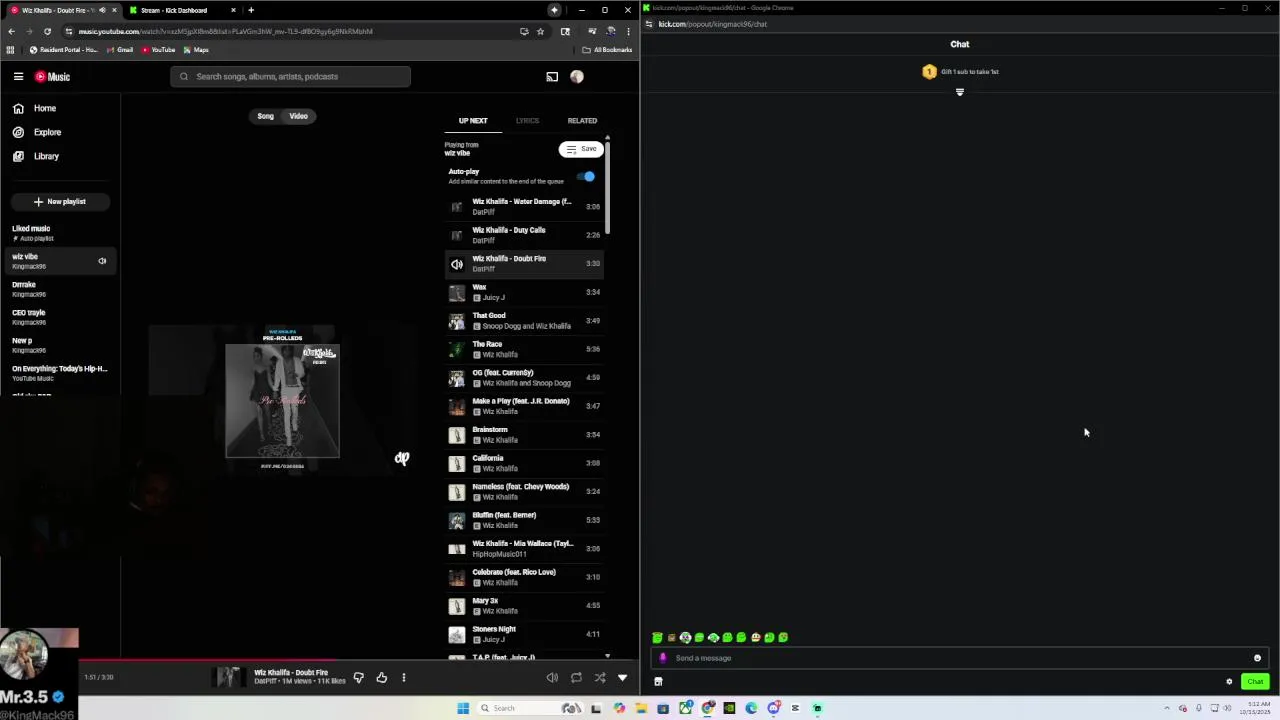Open the Windows Start menu
The width and height of the screenshot is (1280, 720).
coord(463,708)
